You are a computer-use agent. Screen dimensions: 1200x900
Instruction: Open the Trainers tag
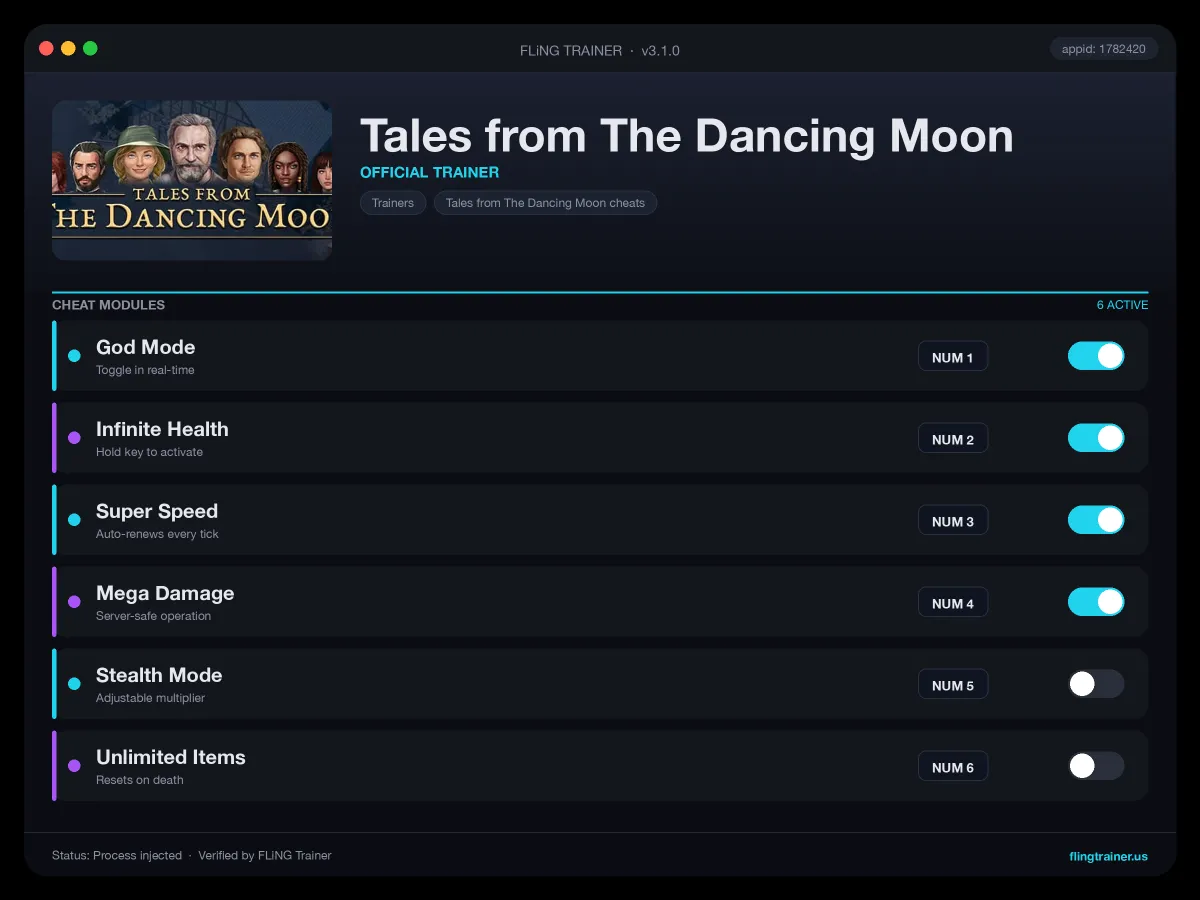[x=393, y=203]
